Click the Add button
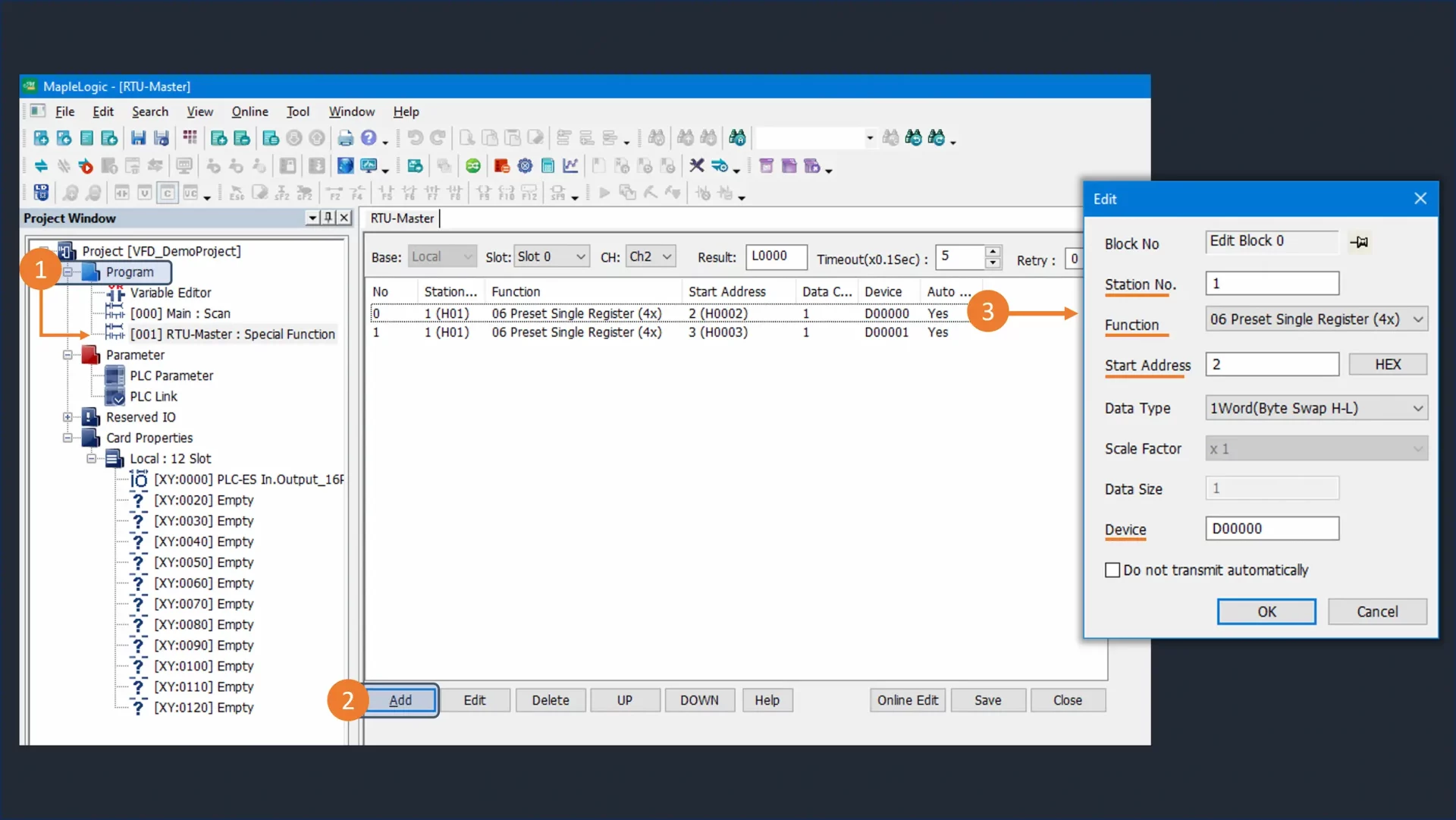The width and height of the screenshot is (1456, 820). 400,701
